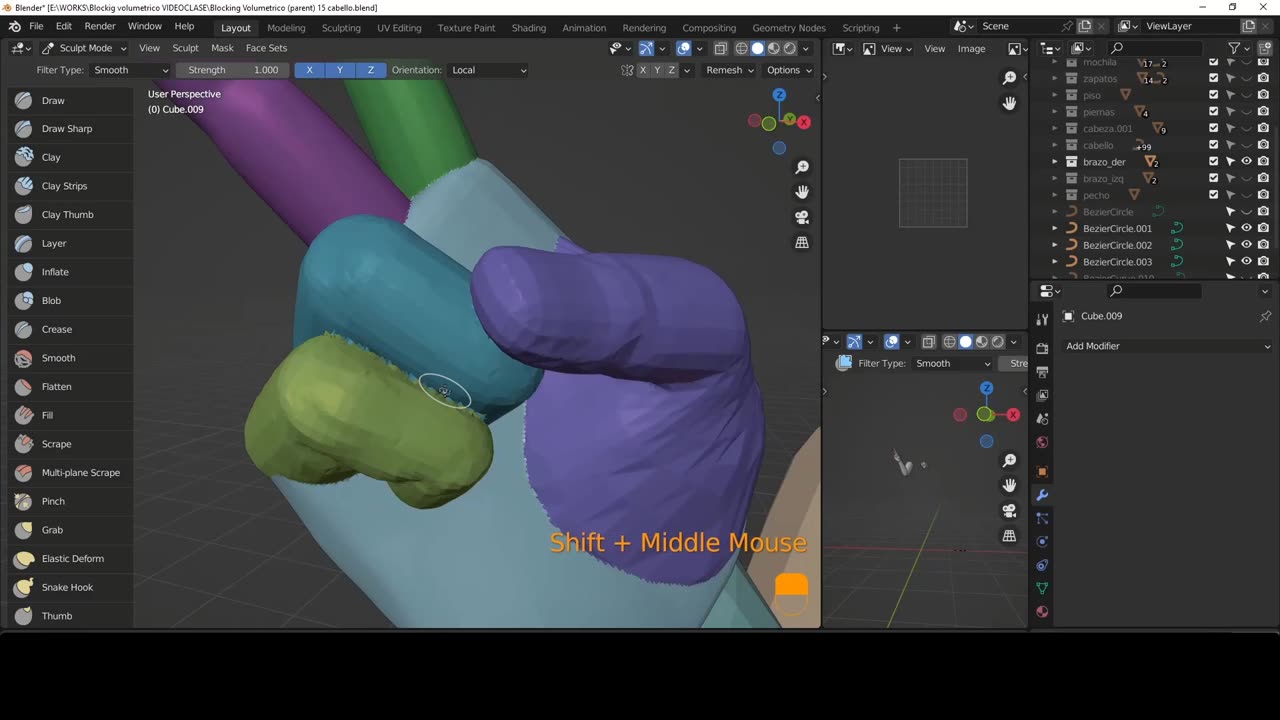Select the Flatten brush
Image resolution: width=1280 pixels, height=720 pixels.
pyautogui.click(x=70, y=387)
